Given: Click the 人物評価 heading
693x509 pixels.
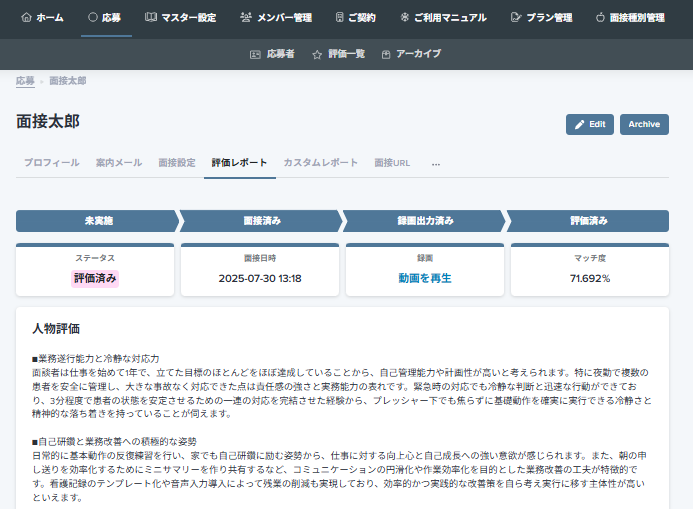Looking at the screenshot, I should (56, 328).
